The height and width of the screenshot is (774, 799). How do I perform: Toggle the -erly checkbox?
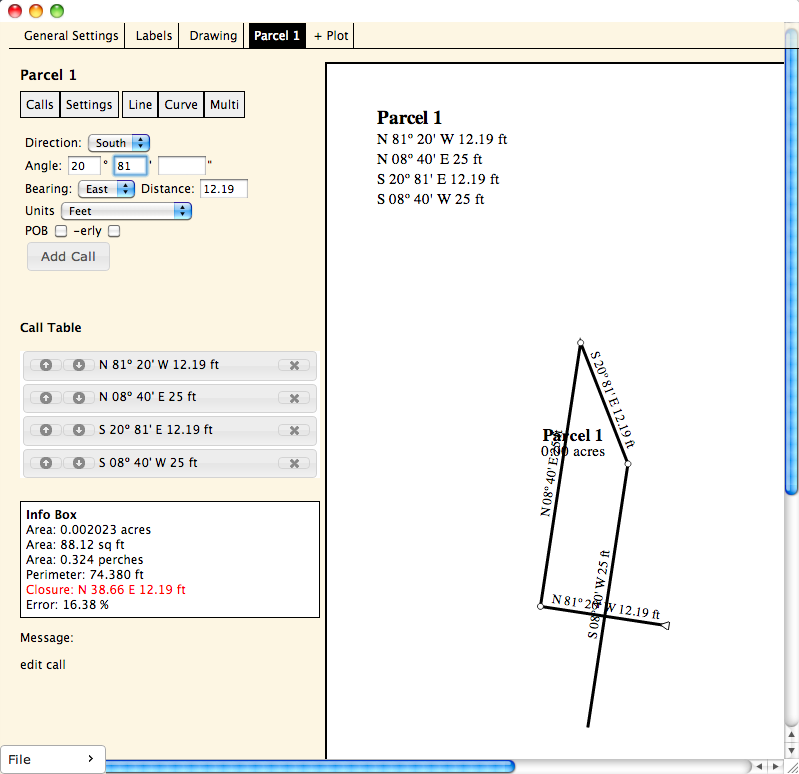click(114, 231)
